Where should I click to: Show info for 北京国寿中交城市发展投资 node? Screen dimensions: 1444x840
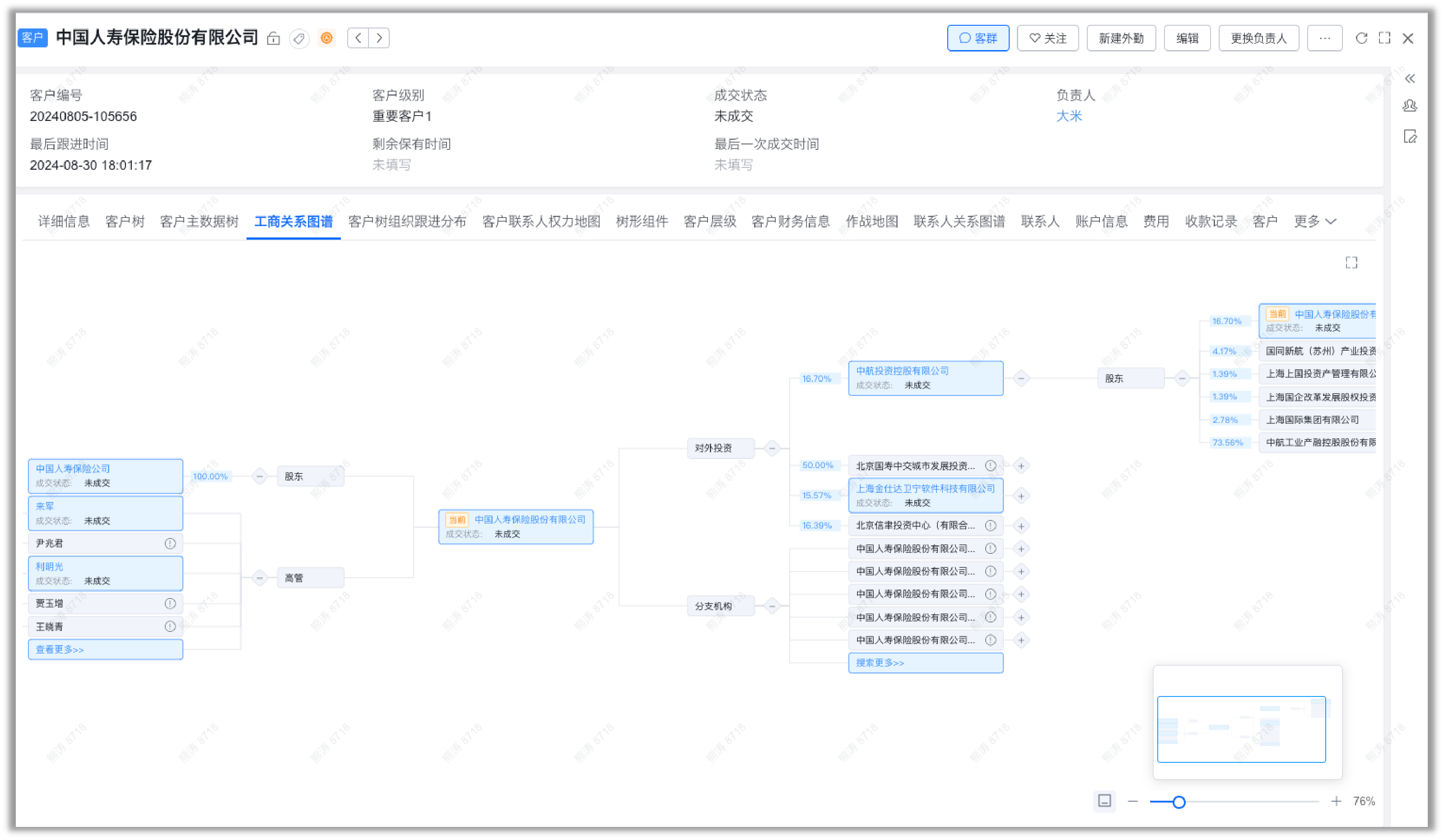[x=991, y=466]
